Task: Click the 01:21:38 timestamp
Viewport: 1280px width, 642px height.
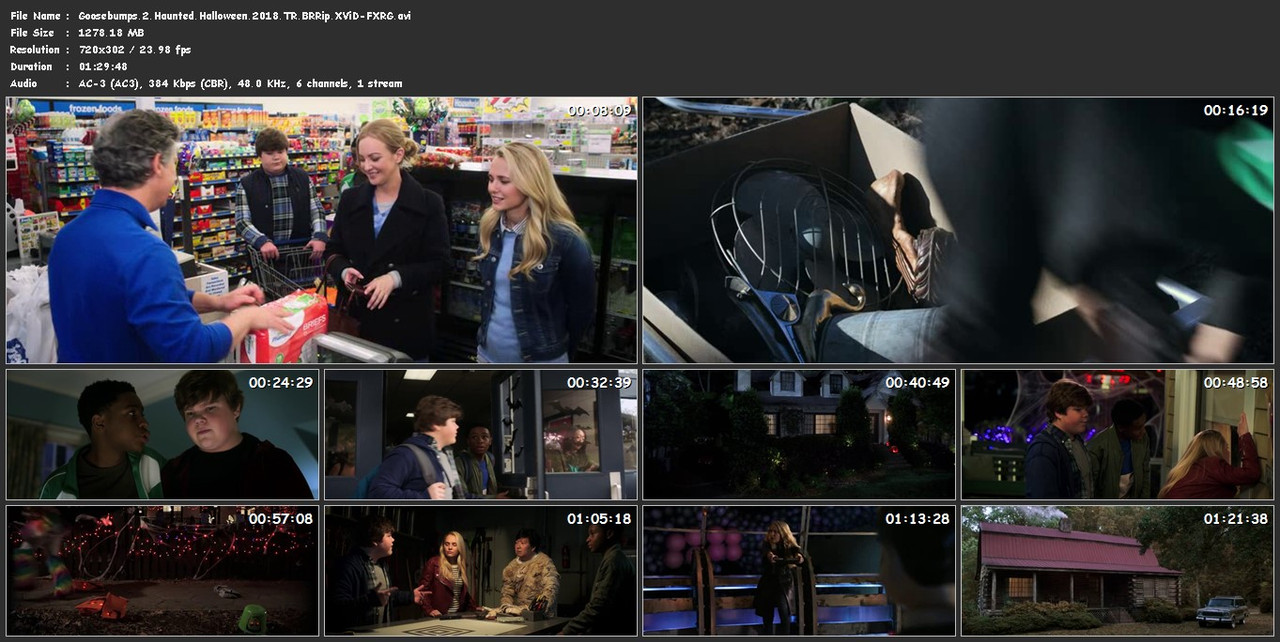Action: (1236, 518)
